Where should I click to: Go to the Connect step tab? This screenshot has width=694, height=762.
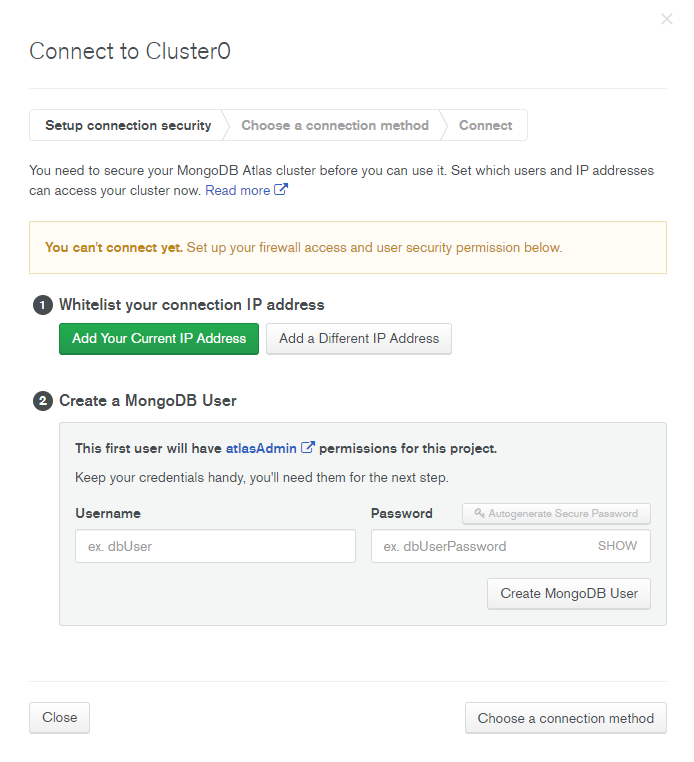pos(485,126)
